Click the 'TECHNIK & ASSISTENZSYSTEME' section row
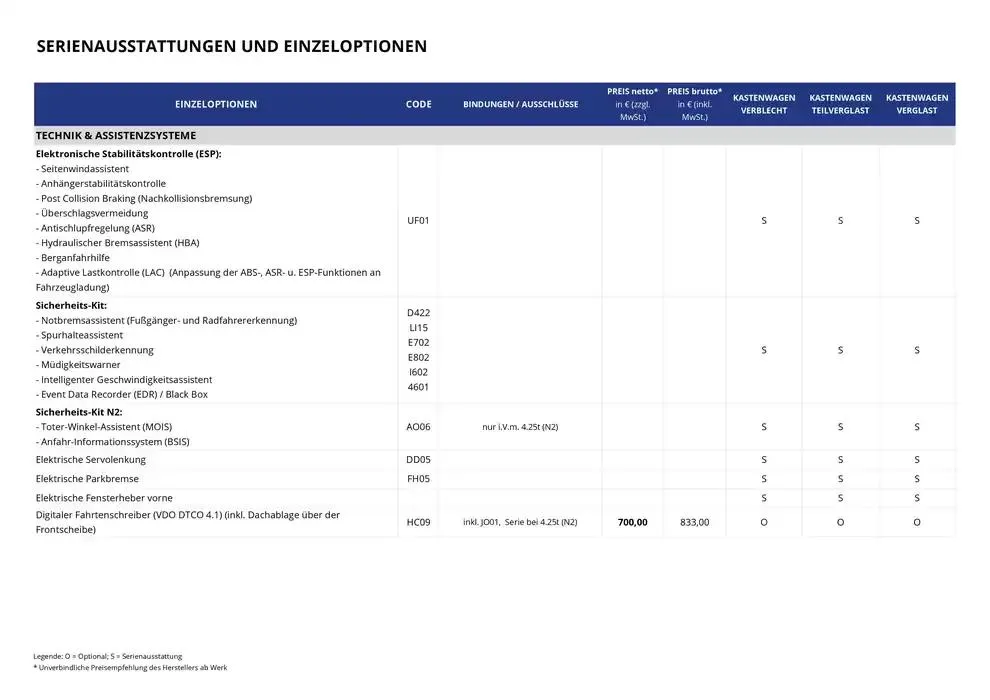The width and height of the screenshot is (990, 700). (x=116, y=135)
